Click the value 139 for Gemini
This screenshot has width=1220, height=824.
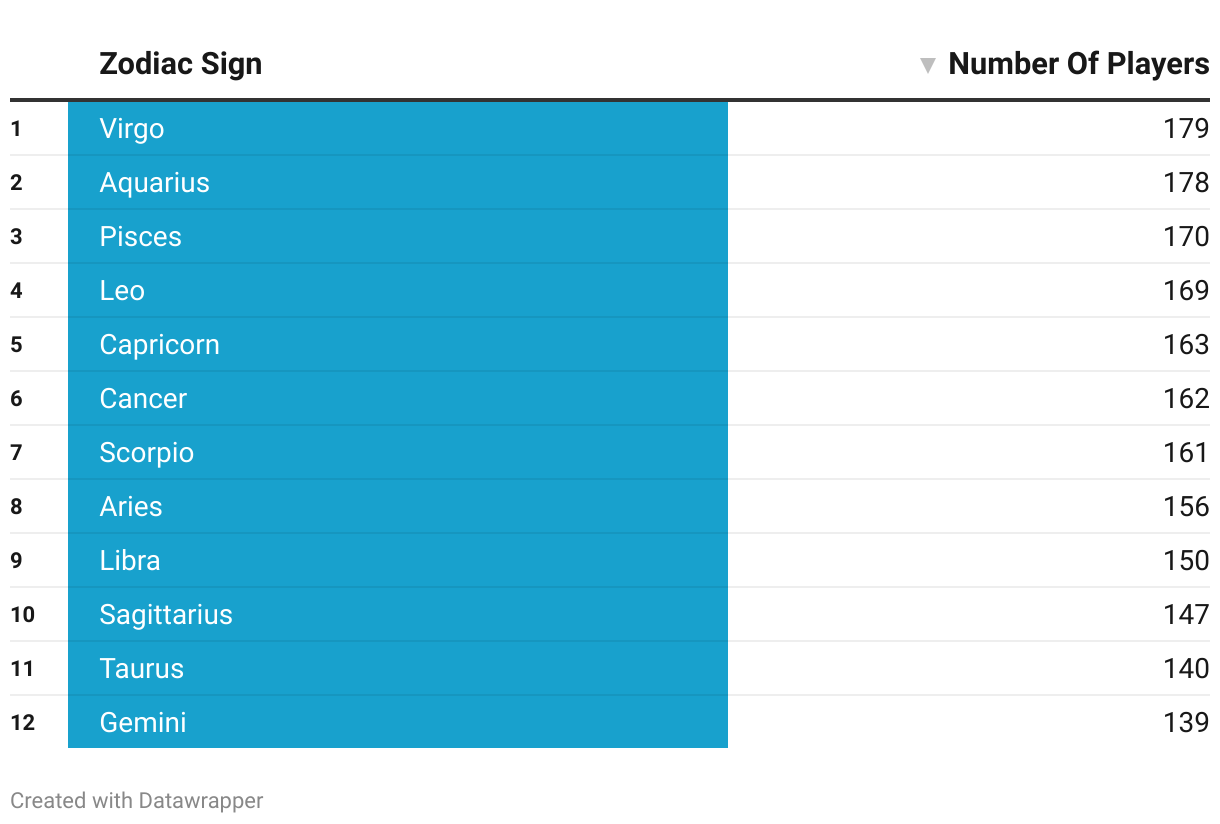pyautogui.click(x=1186, y=723)
